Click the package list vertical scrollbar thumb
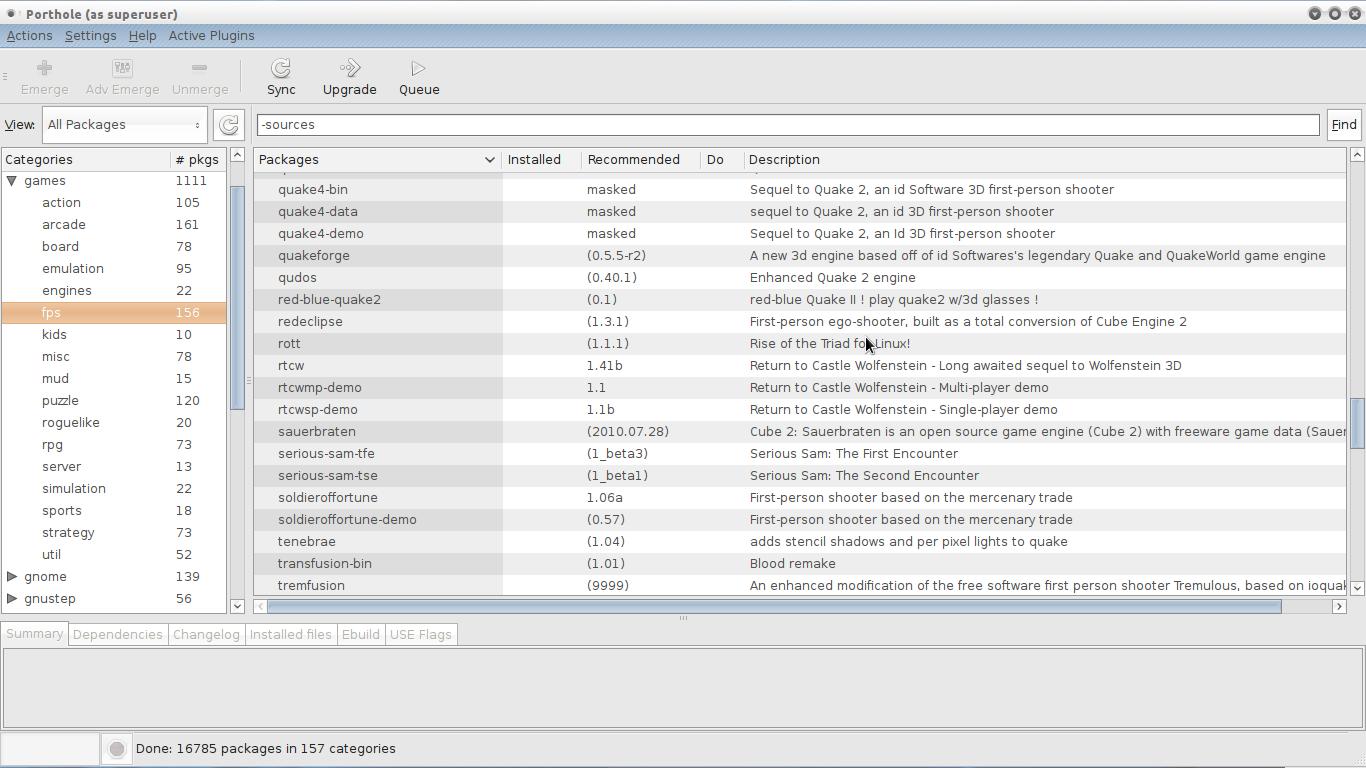Image resolution: width=1366 pixels, height=768 pixels. click(1357, 423)
